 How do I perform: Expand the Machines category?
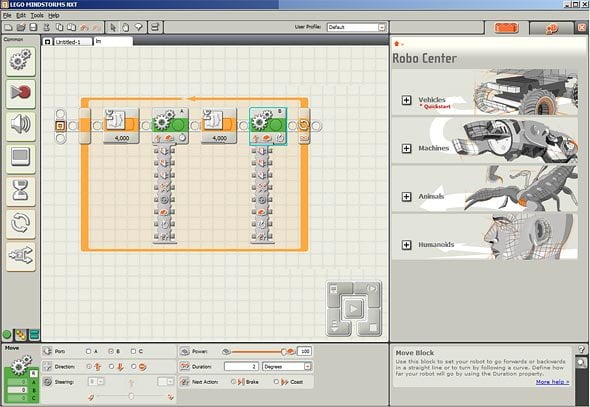406,148
